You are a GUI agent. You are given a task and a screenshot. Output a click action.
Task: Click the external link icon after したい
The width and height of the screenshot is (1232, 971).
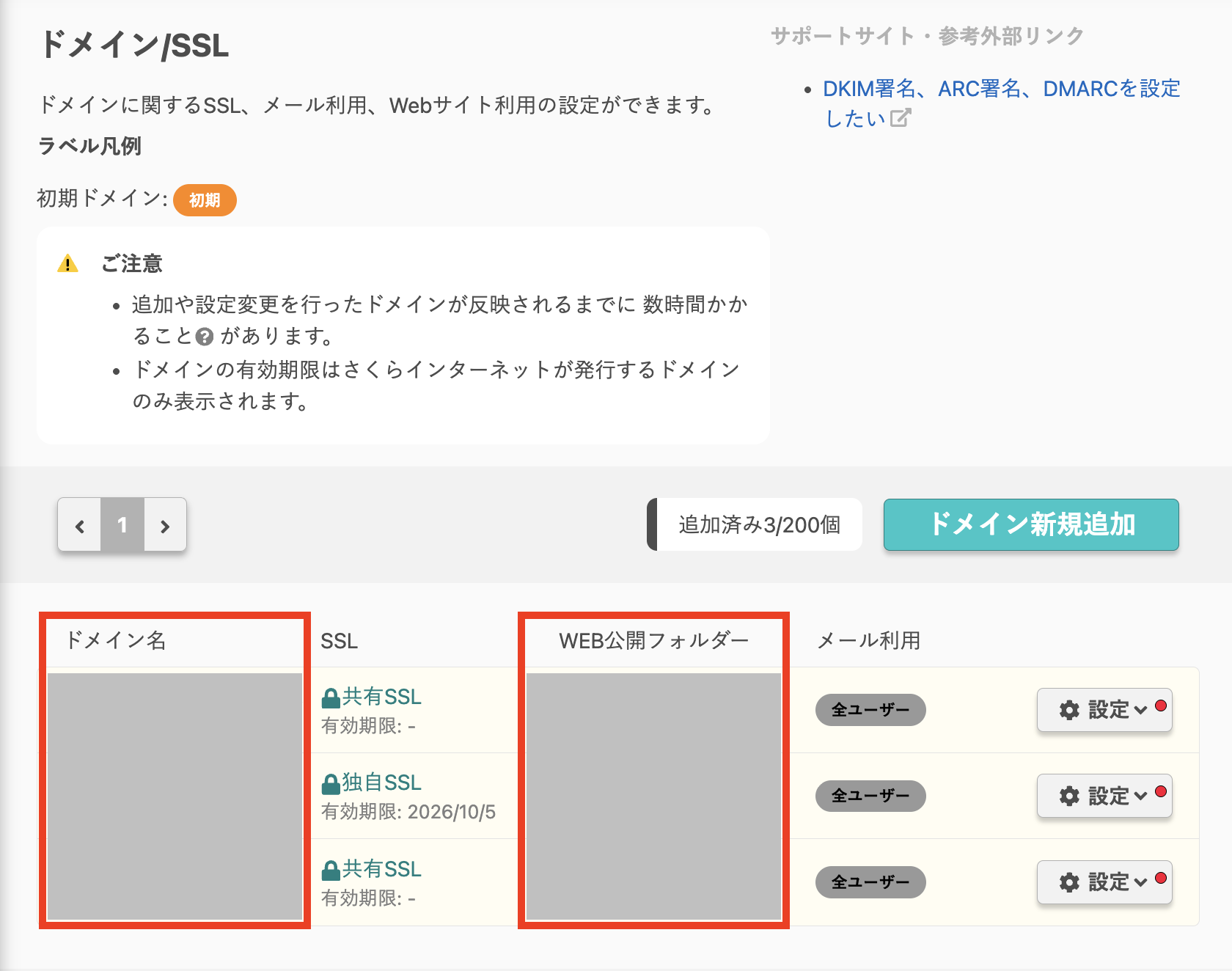901,118
